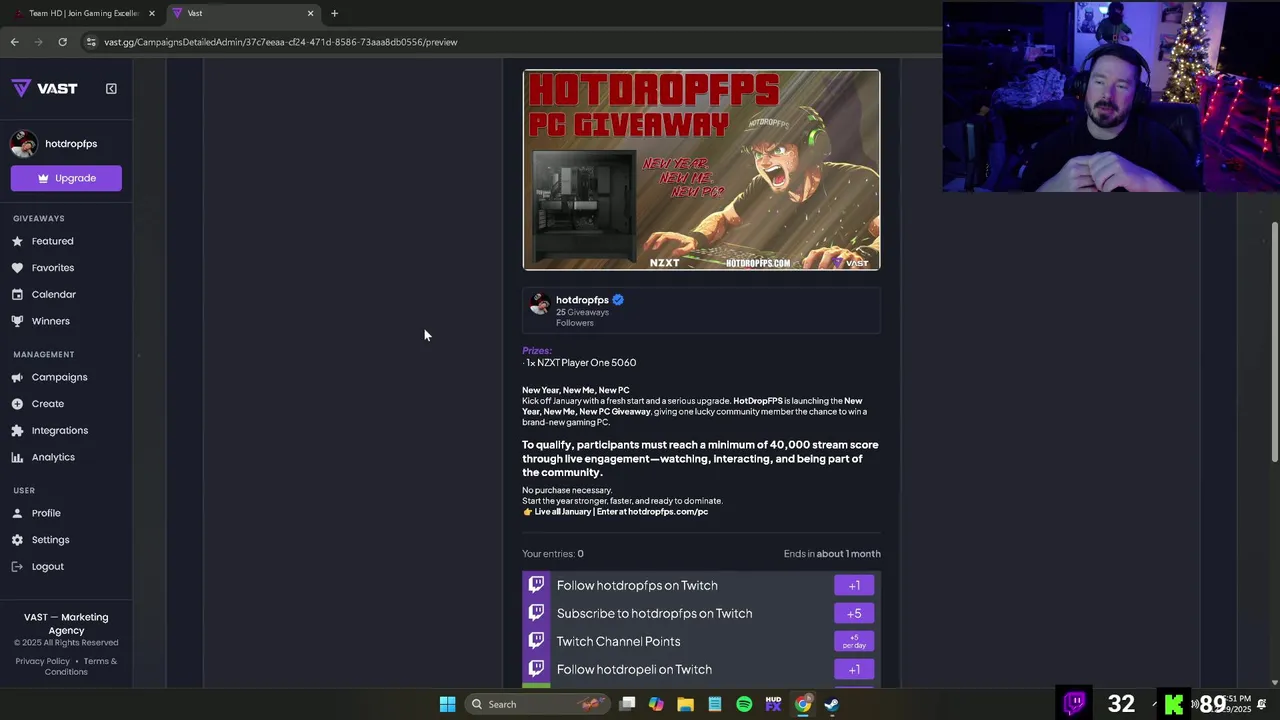Open the Campaigns management page

click(x=59, y=377)
